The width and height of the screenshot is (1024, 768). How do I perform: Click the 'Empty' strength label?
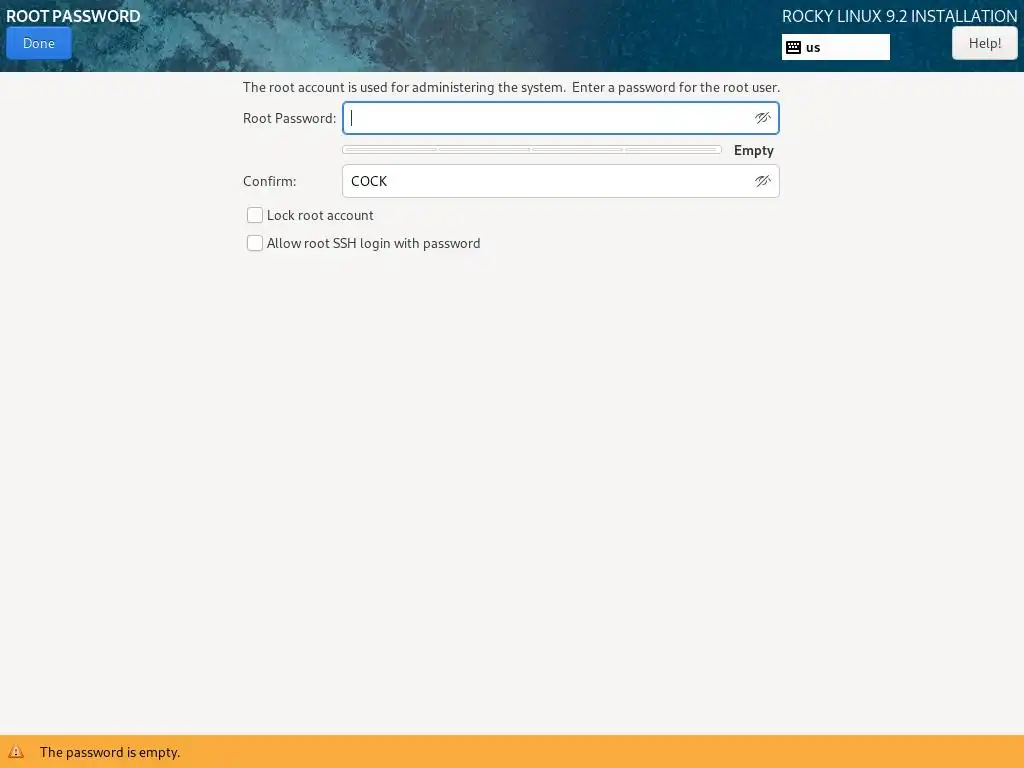(x=754, y=150)
